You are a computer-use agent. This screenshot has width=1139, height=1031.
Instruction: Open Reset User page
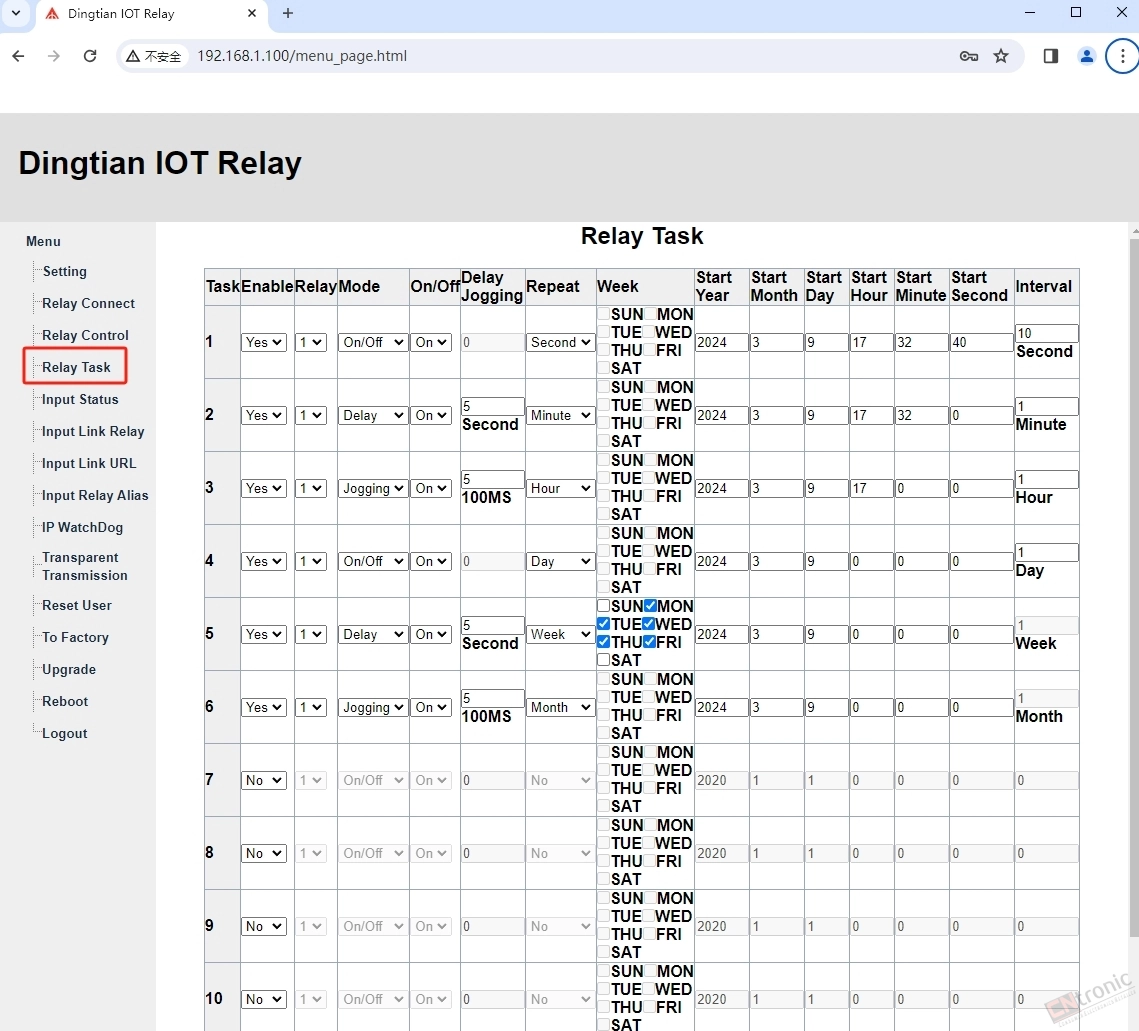point(77,605)
